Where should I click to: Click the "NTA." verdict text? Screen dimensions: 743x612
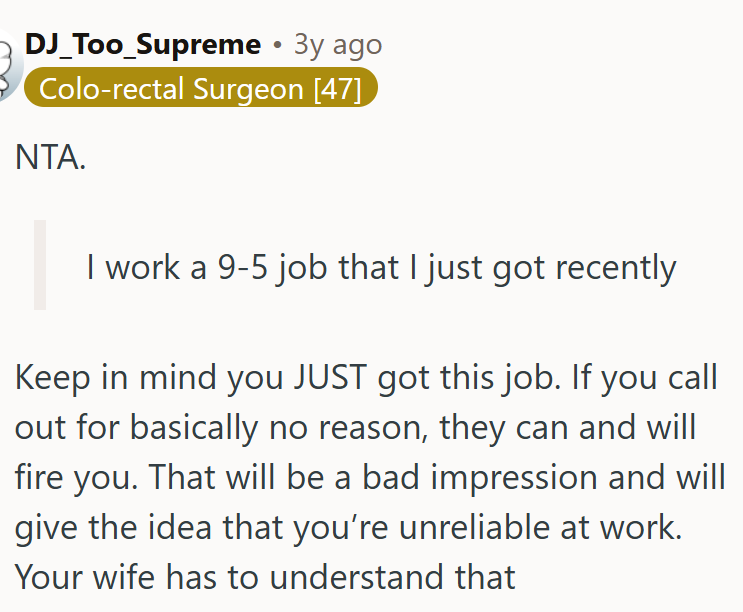click(x=51, y=158)
